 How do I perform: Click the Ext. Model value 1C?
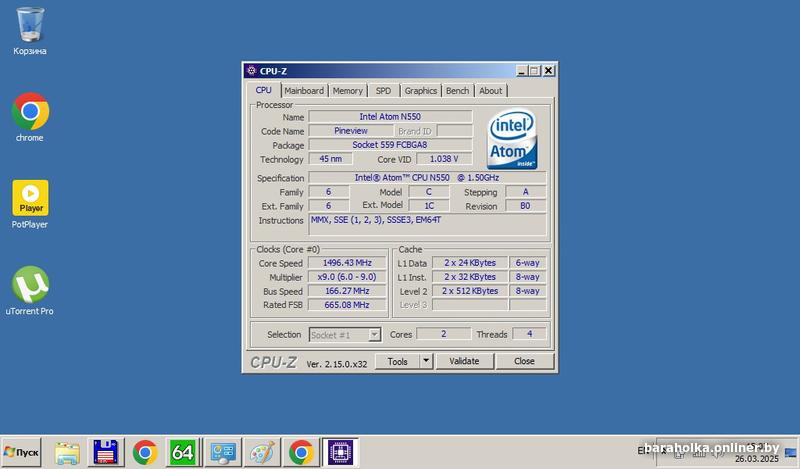click(429, 206)
